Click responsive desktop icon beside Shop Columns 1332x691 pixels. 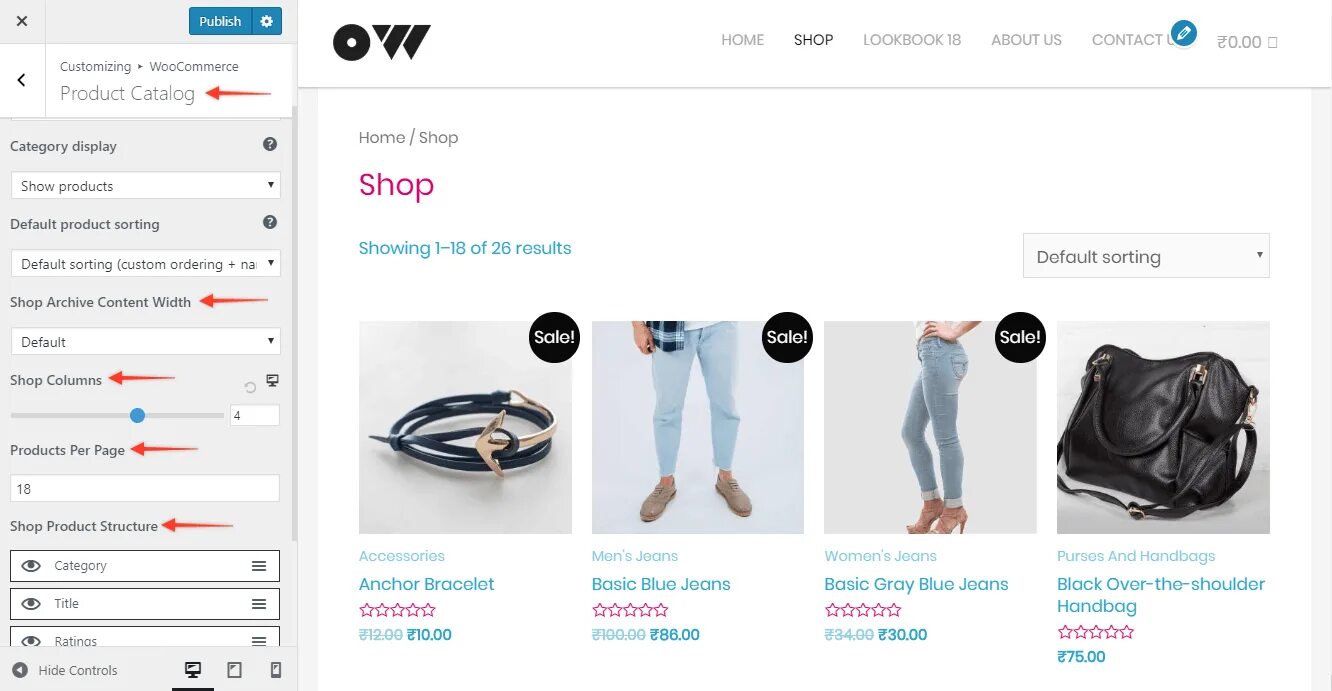272,381
